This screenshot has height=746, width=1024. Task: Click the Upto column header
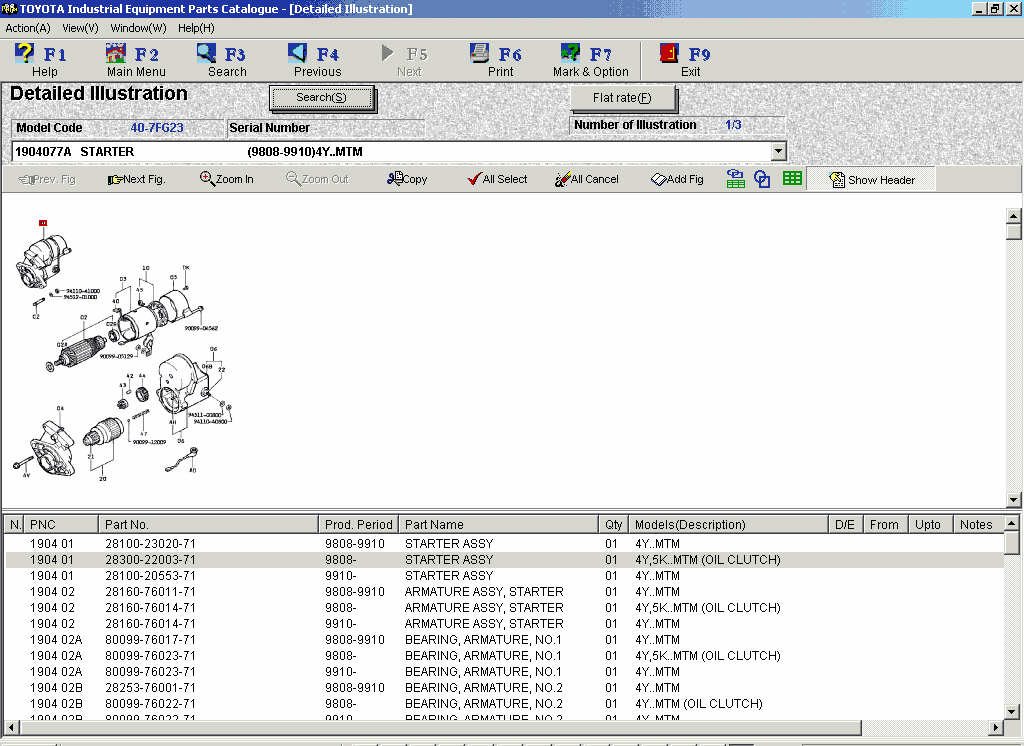click(929, 525)
